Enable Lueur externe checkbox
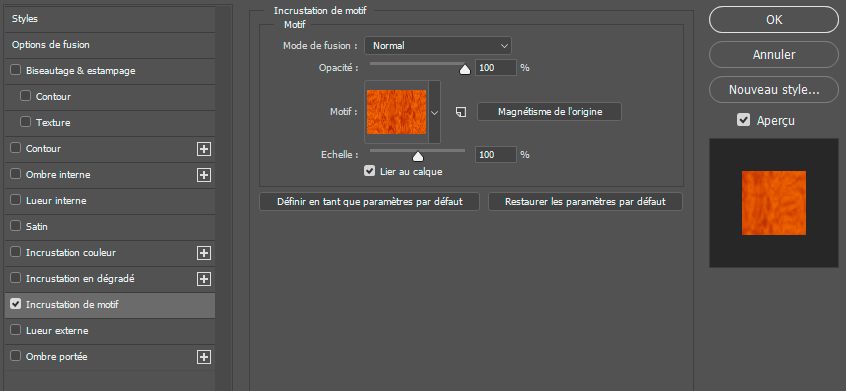Viewport: 846px width, 391px height. [x=15, y=330]
